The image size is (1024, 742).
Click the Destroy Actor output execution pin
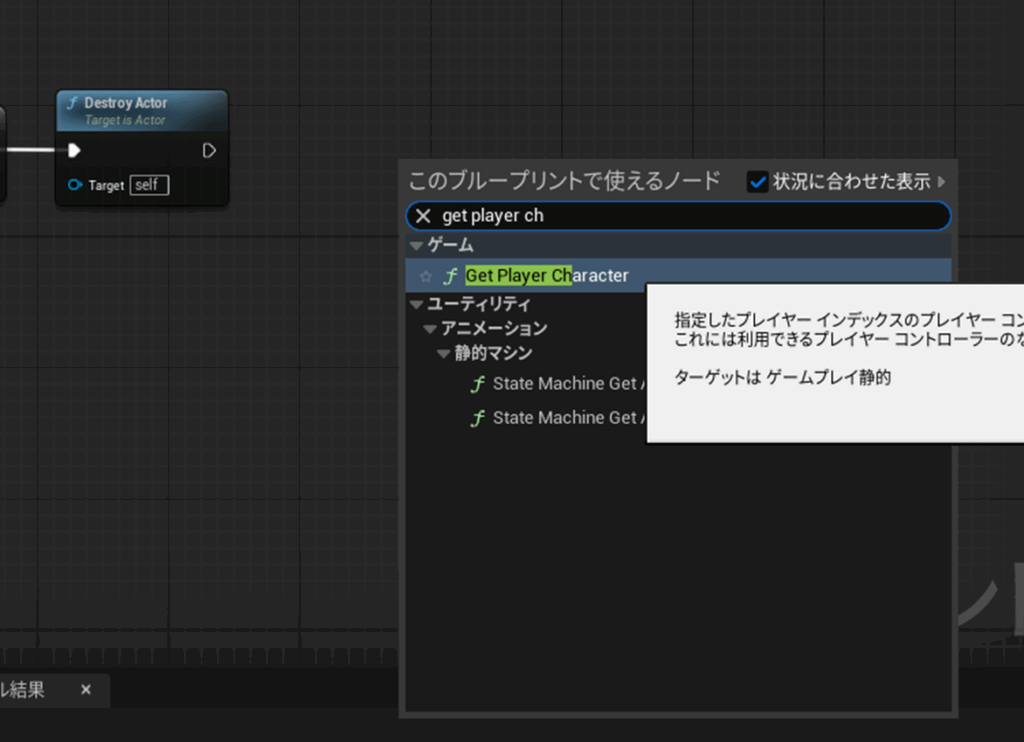tap(209, 151)
